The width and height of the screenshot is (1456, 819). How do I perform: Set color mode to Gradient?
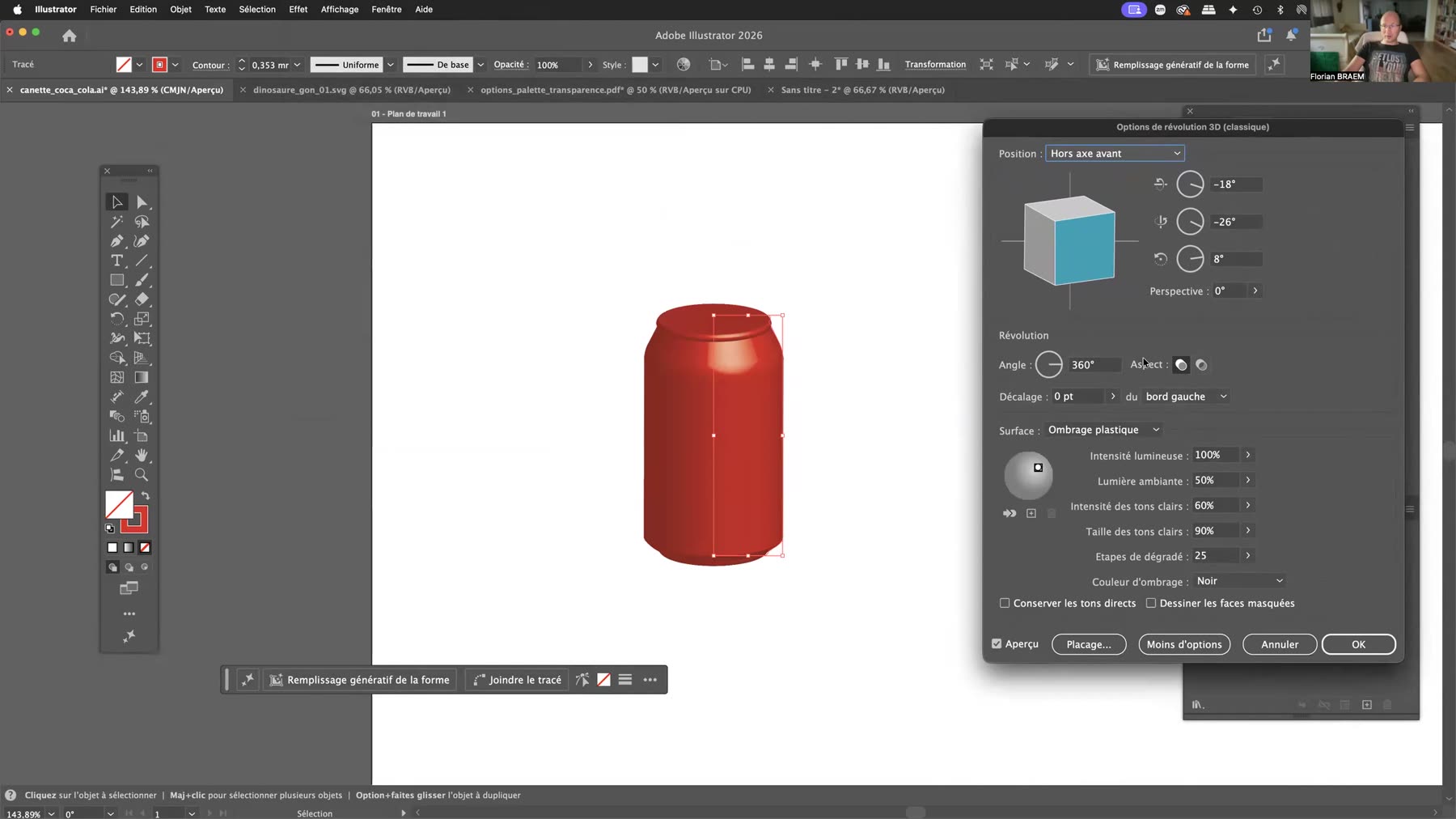click(x=129, y=548)
